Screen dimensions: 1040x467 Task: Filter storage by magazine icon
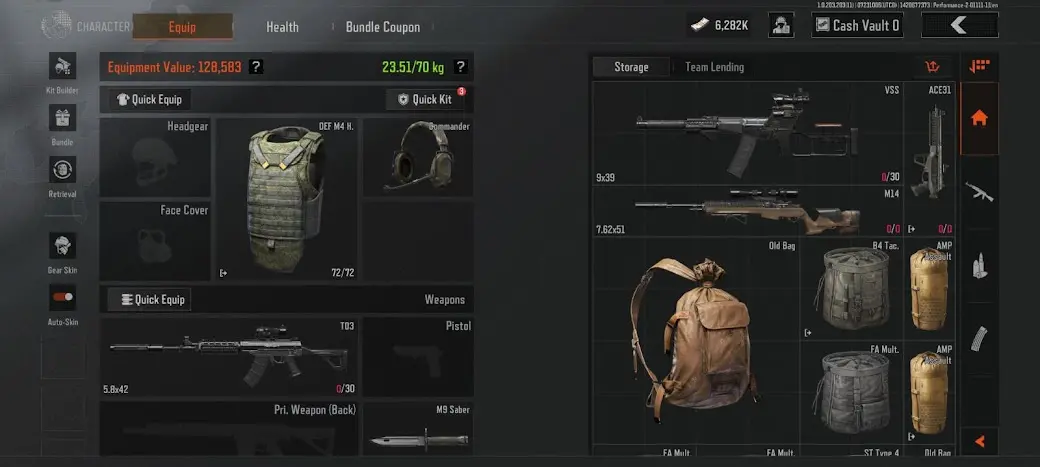pyautogui.click(x=979, y=338)
